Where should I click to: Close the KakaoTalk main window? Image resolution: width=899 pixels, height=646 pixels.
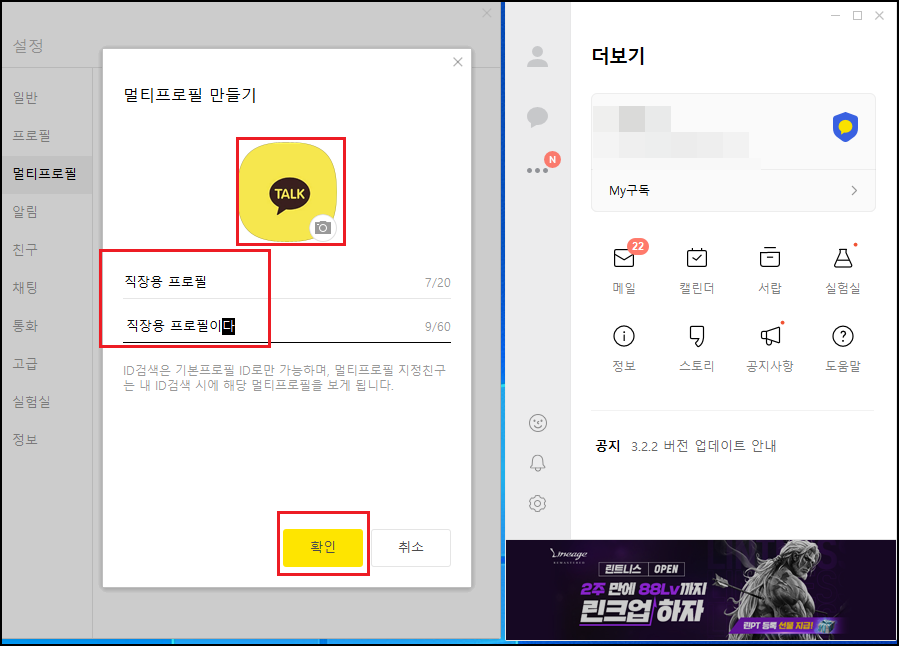[879, 15]
